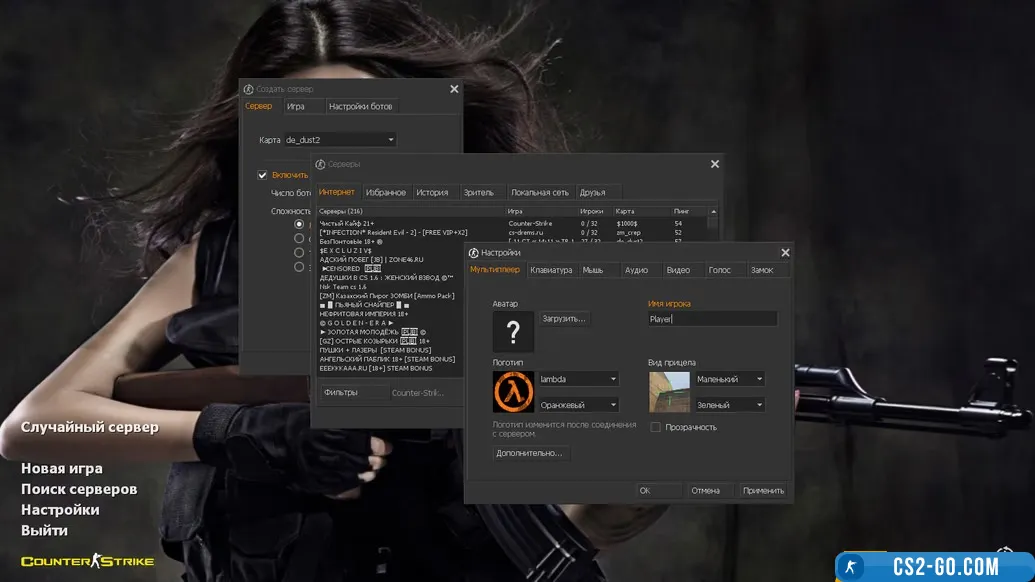Image resolution: width=1035 pixels, height=582 pixels.
Task: Click the question-mark avatar image
Action: coord(513,331)
